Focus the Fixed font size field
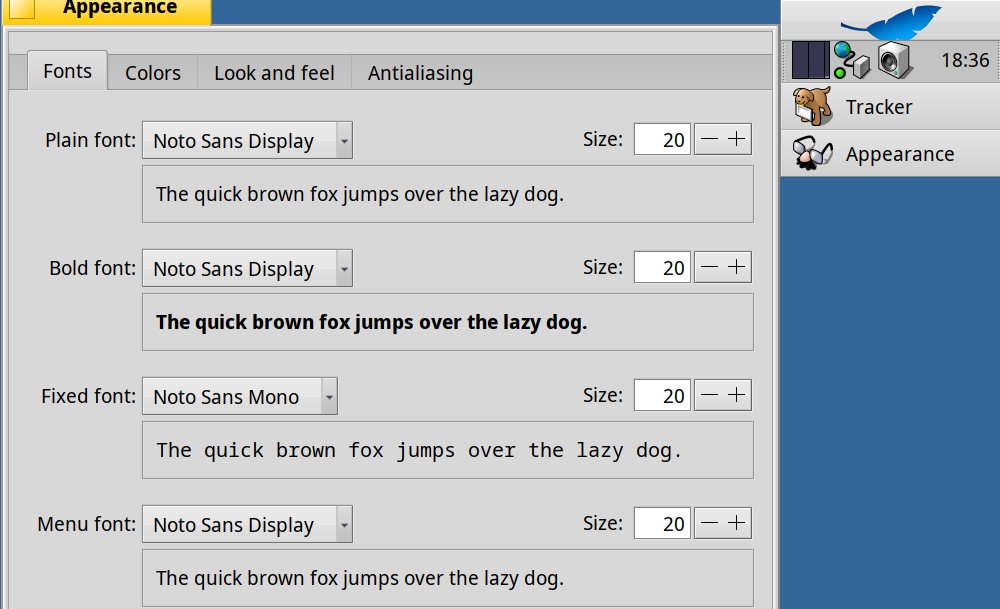Screen dimensions: 1000x609 coord(662,396)
